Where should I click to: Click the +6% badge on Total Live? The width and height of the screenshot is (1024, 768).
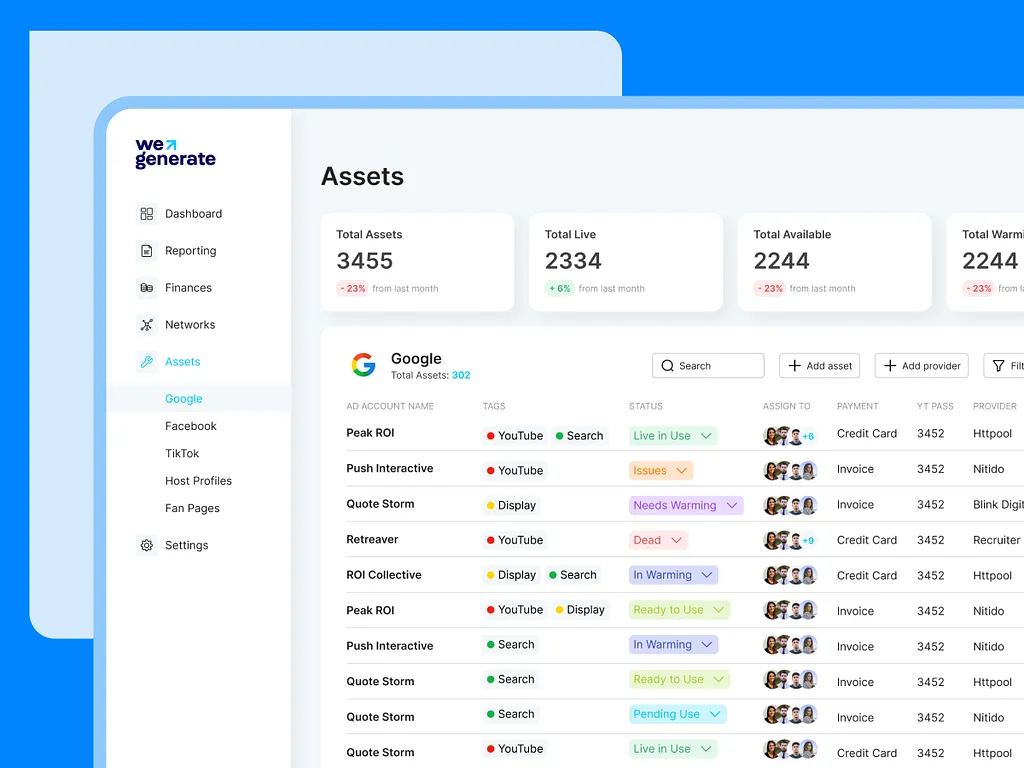click(560, 288)
